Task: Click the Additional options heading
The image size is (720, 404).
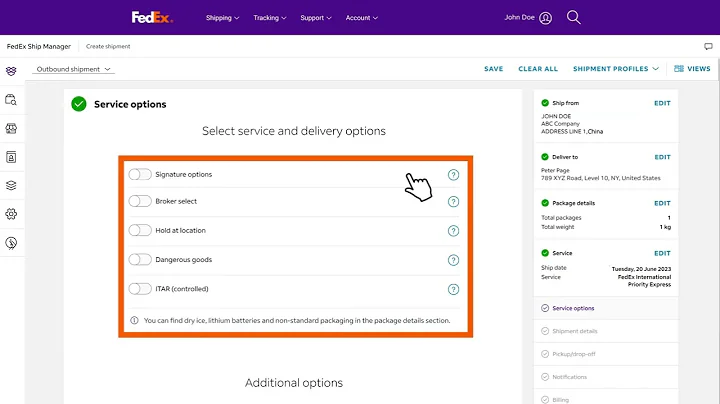Action: pos(294,383)
